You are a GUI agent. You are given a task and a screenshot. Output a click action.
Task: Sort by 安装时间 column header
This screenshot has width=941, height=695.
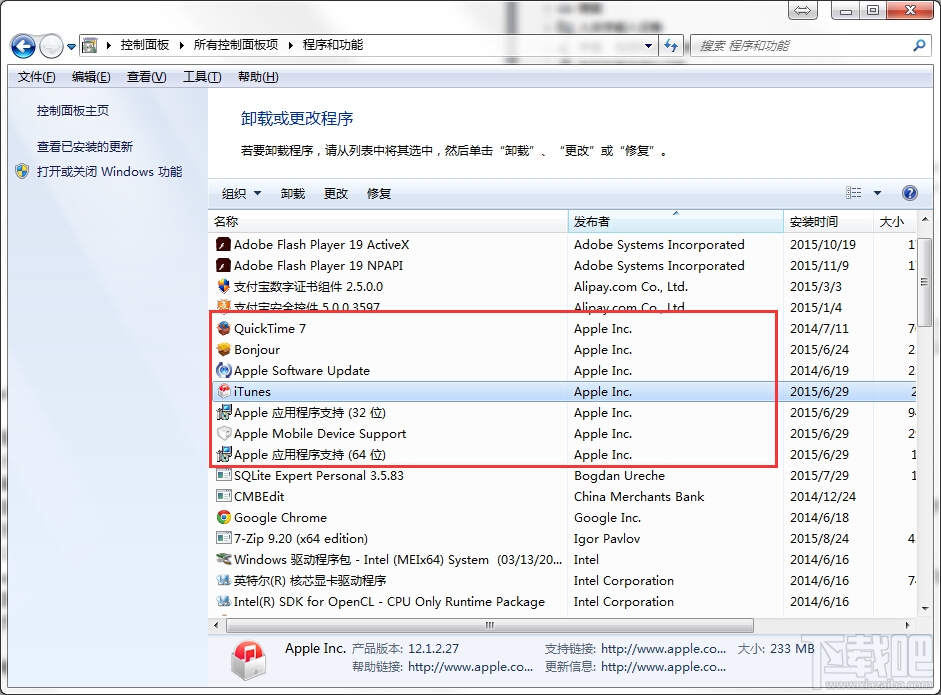click(828, 221)
